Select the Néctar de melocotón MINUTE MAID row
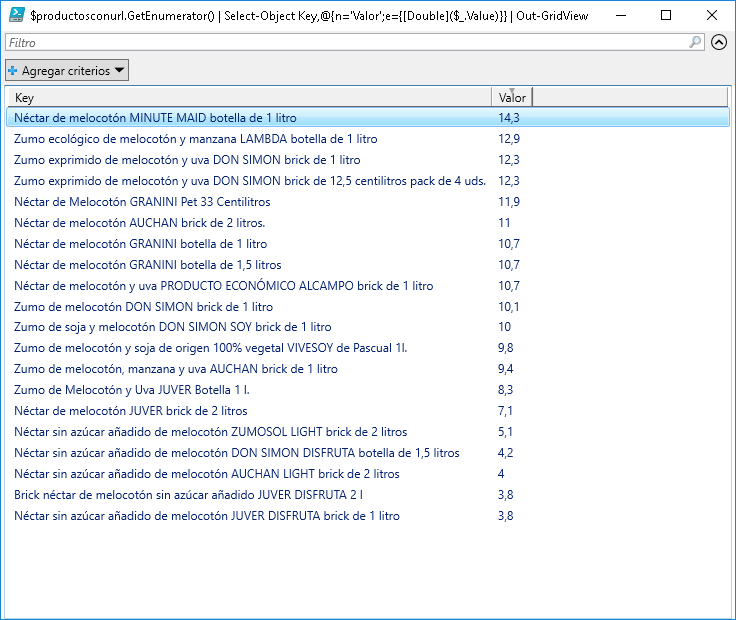This screenshot has width=736, height=620. (x=155, y=118)
